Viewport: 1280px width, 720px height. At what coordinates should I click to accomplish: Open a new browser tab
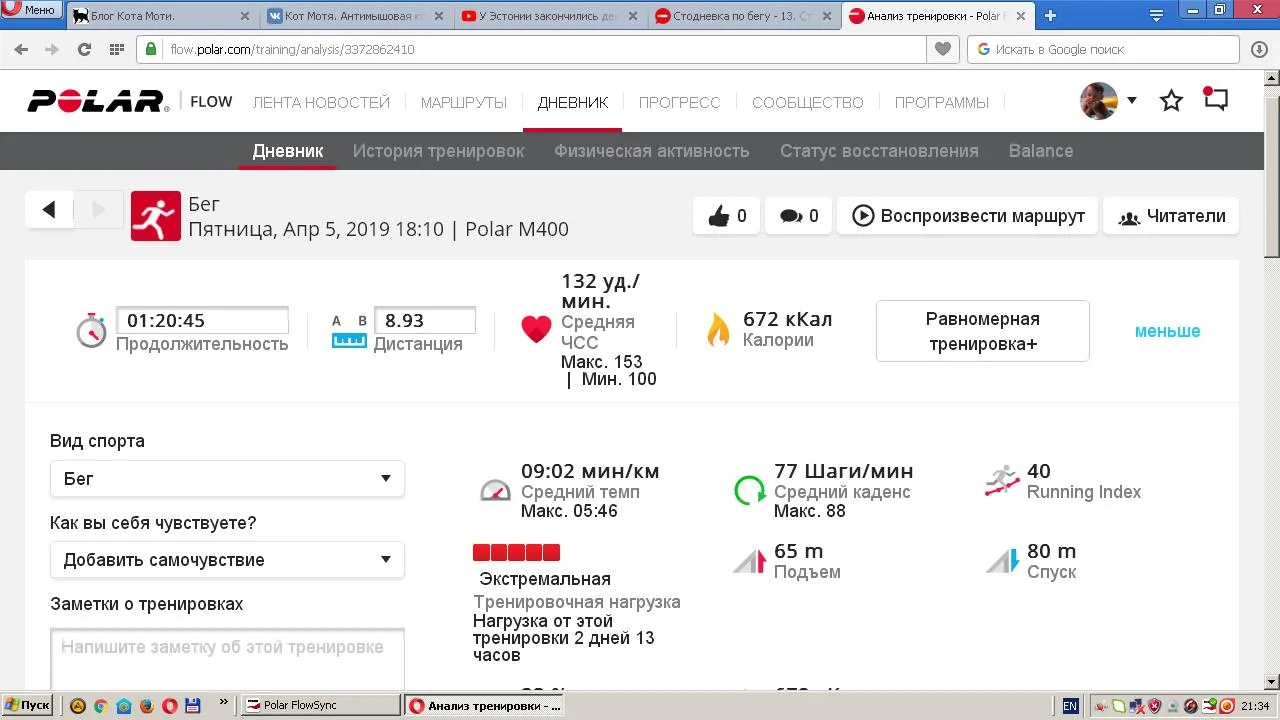(x=1050, y=16)
